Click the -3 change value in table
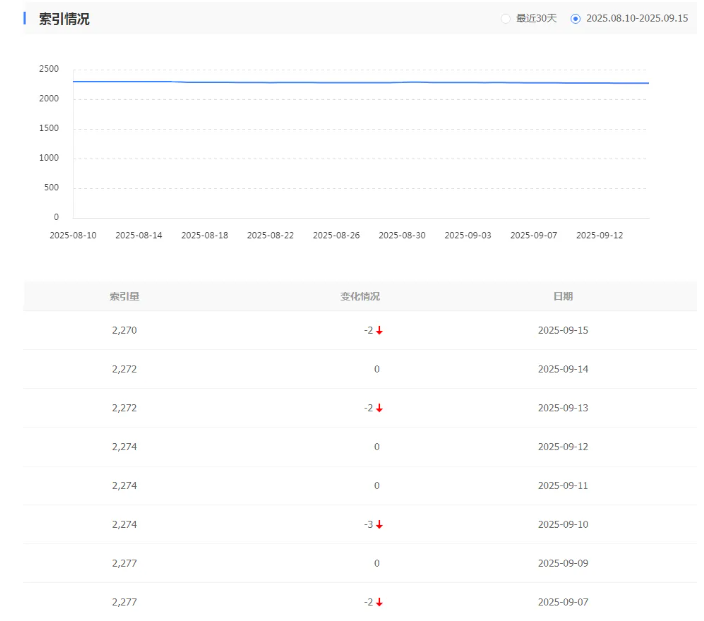Screen dimensions: 704x621 pyautogui.click(x=368, y=525)
